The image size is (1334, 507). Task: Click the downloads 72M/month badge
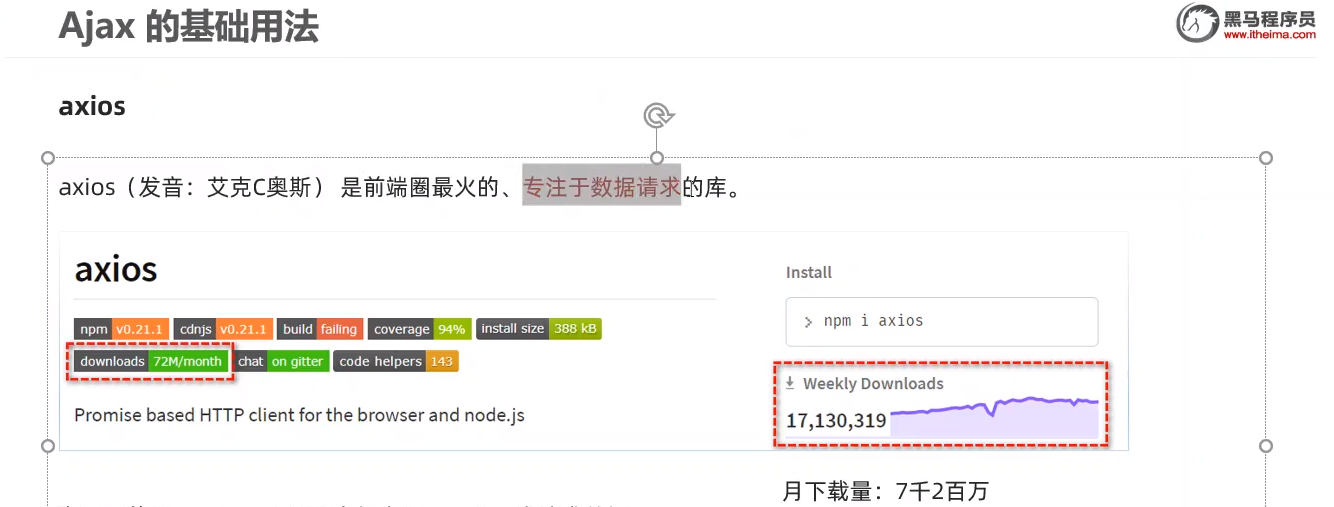151,361
